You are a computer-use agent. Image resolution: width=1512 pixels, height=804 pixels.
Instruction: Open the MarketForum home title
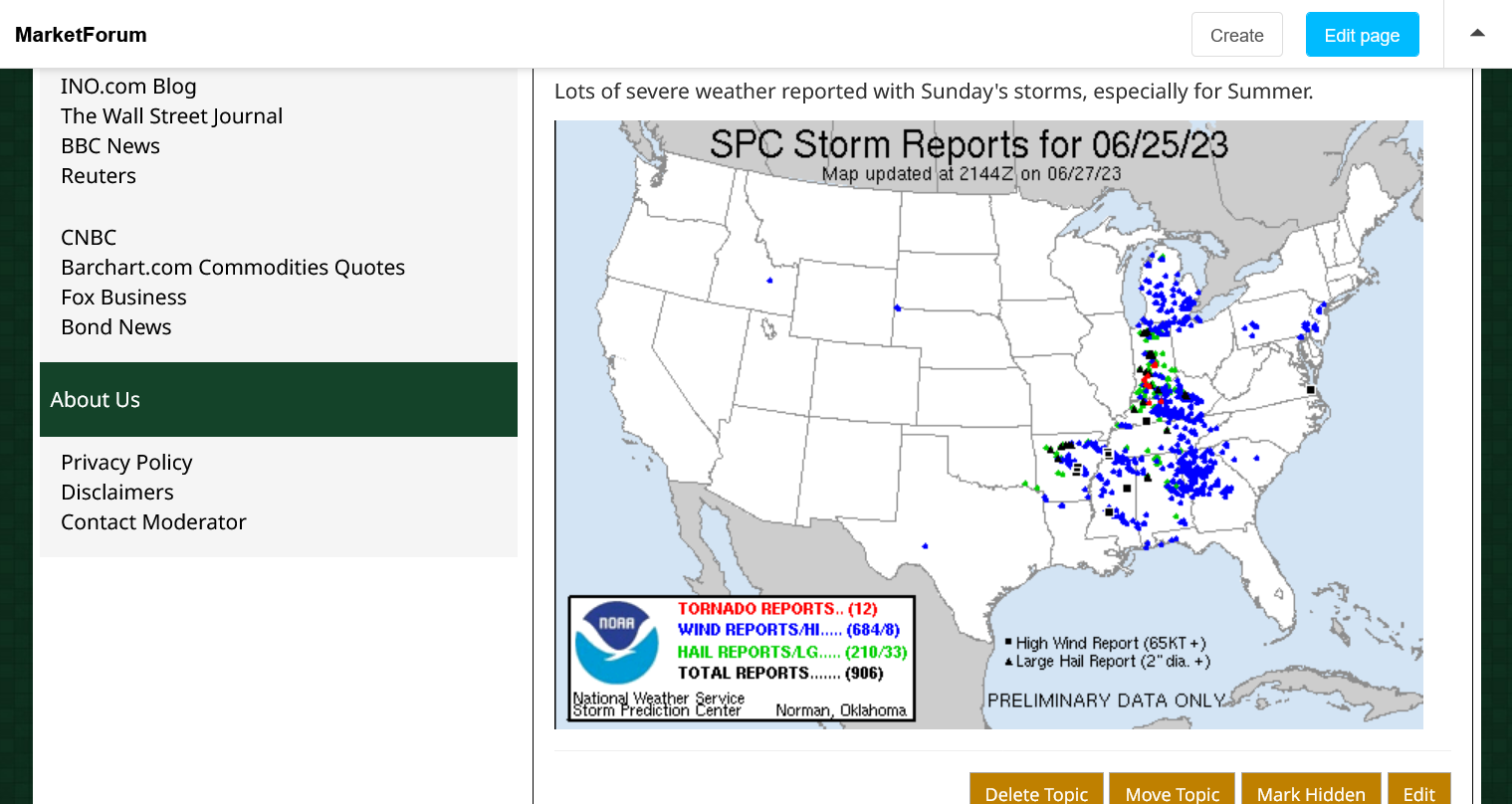point(81,35)
